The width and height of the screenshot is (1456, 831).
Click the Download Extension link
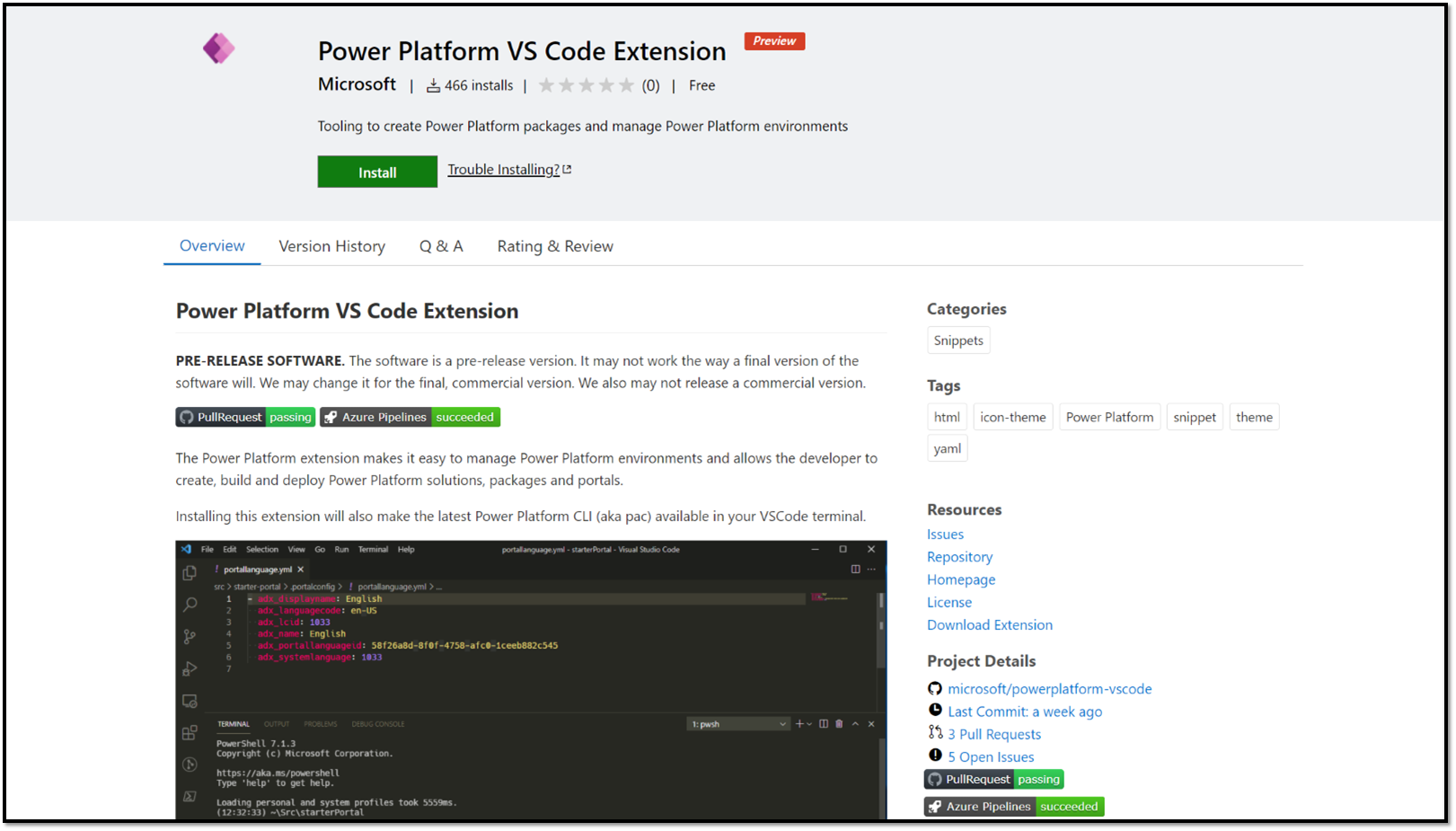coord(989,625)
